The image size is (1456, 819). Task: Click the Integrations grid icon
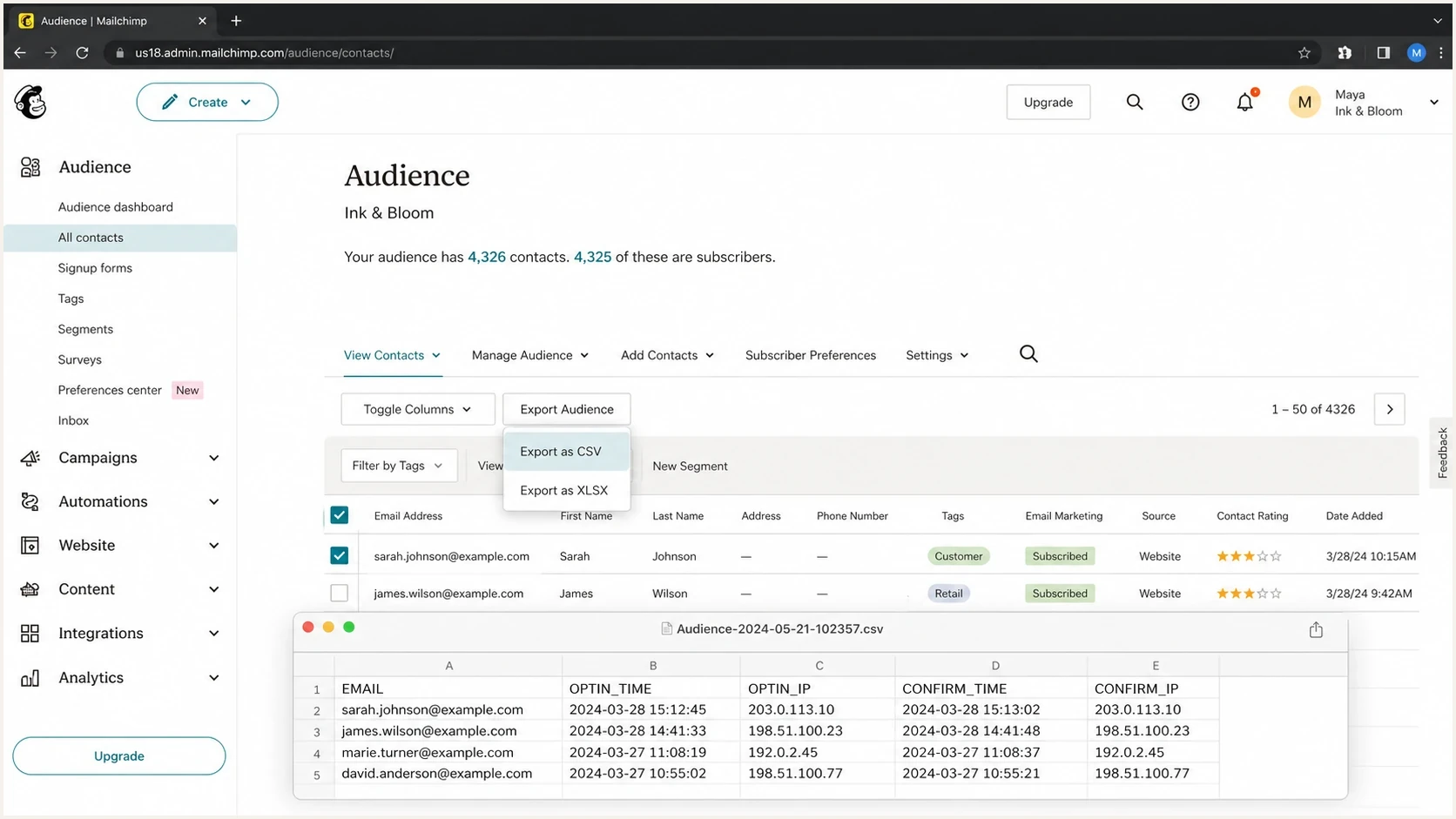point(30,633)
